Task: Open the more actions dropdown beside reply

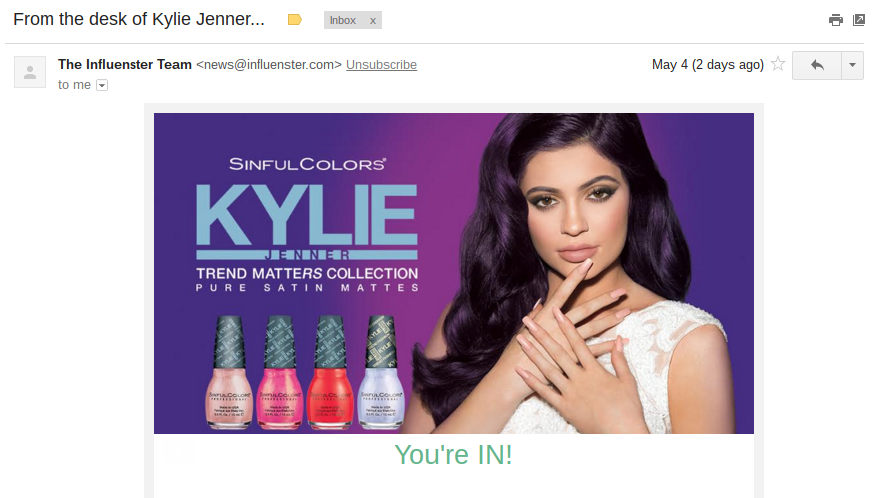Action: [852, 65]
